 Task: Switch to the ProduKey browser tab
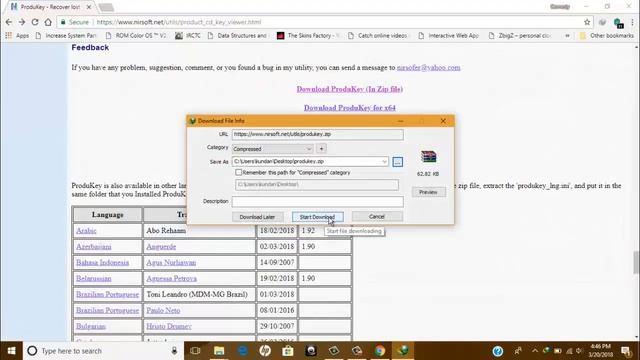[x=51, y=7]
